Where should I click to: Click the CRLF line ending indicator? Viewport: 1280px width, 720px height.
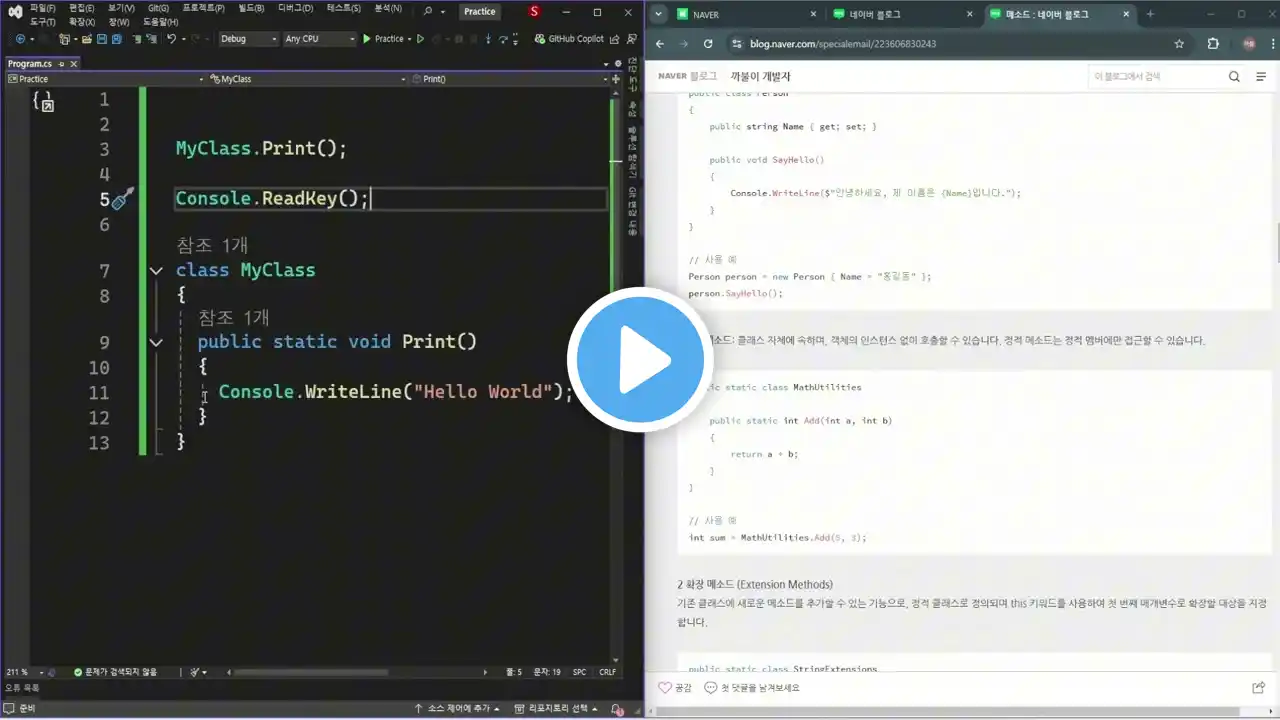(x=607, y=672)
